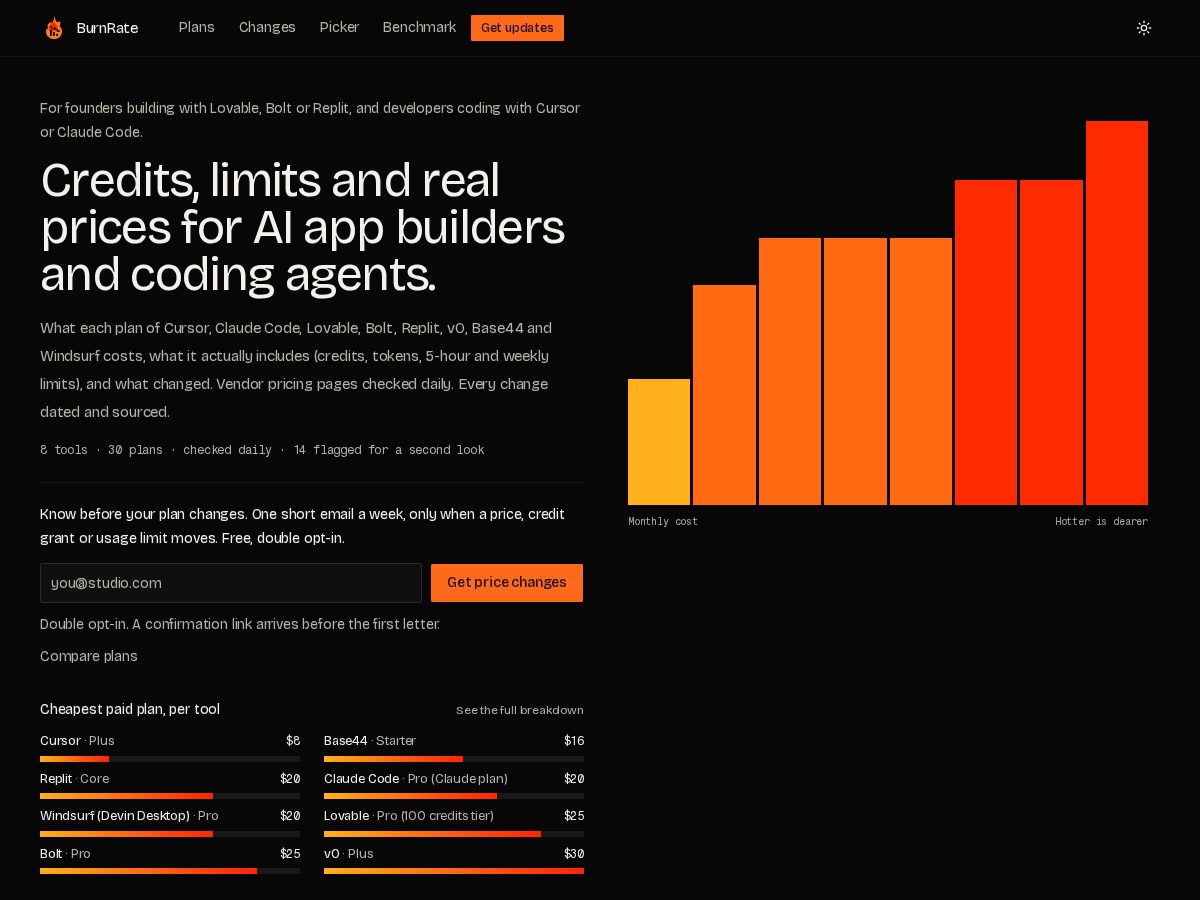Select the Base44 · Starter row label
Image resolution: width=1200 pixels, height=900 pixels.
(370, 741)
